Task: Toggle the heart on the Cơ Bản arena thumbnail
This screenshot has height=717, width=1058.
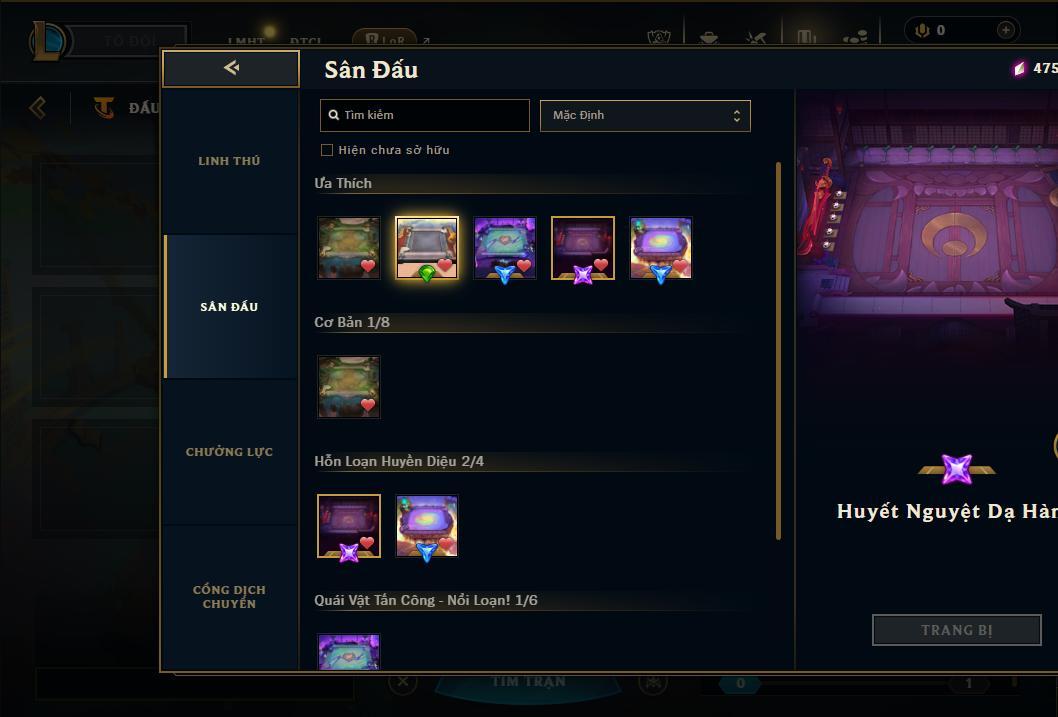Action: [x=368, y=405]
